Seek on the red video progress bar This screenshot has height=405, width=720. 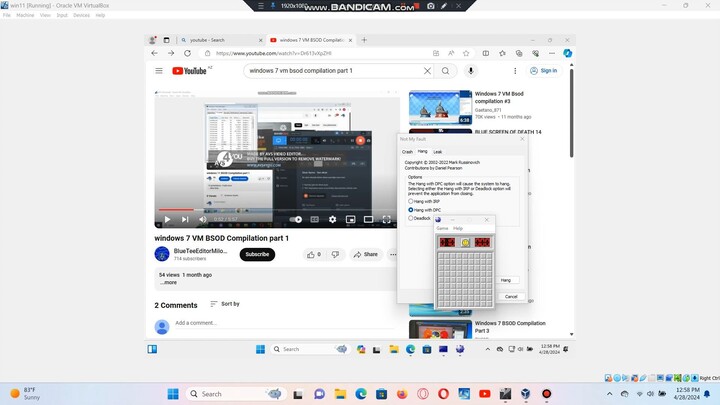tap(276, 209)
